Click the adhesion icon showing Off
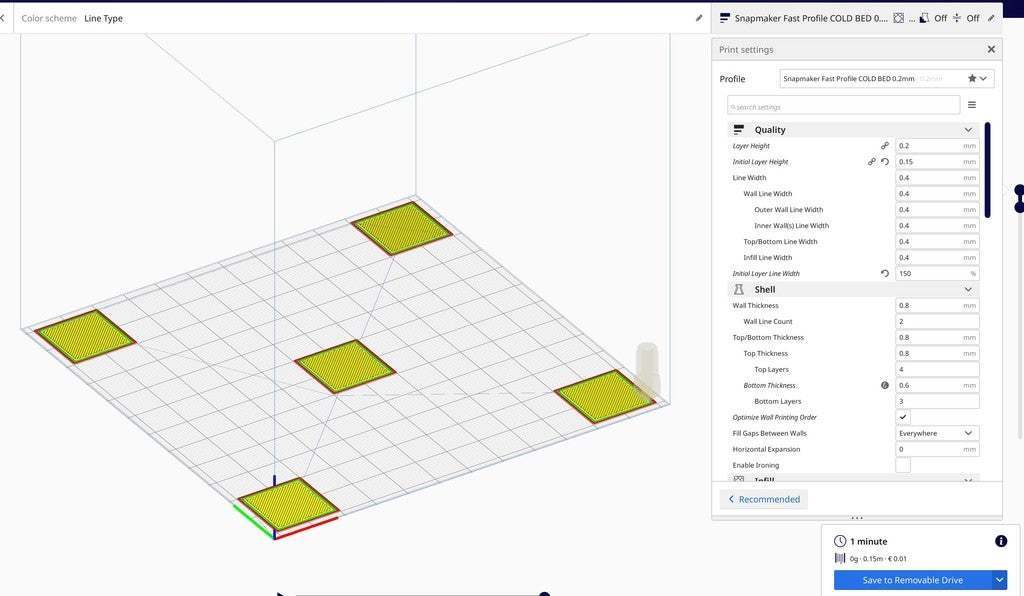 pyautogui.click(x=957, y=18)
